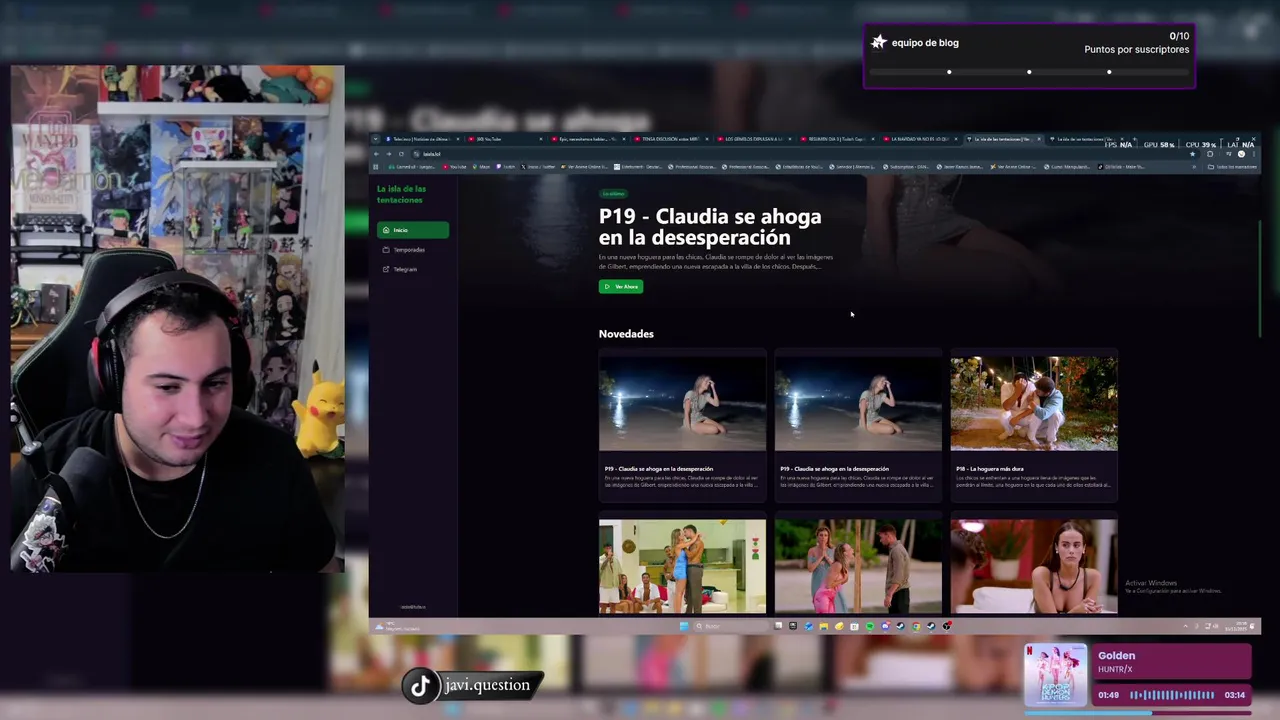Image resolution: width=1280 pixels, height=720 pixels.
Task: Click the browser back arrow
Action: (x=377, y=154)
